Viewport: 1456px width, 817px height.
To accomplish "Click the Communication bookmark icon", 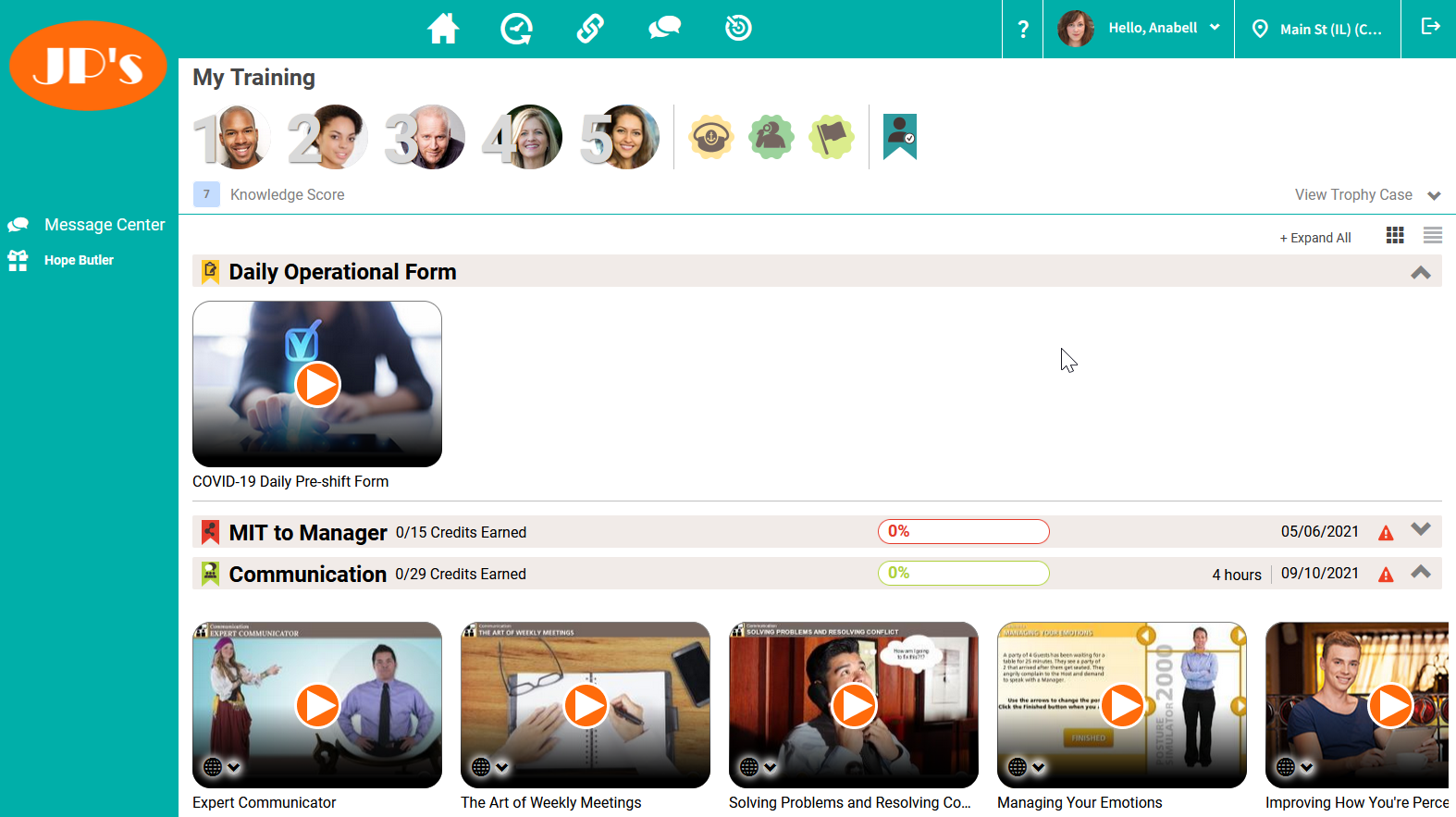I will [x=210, y=574].
